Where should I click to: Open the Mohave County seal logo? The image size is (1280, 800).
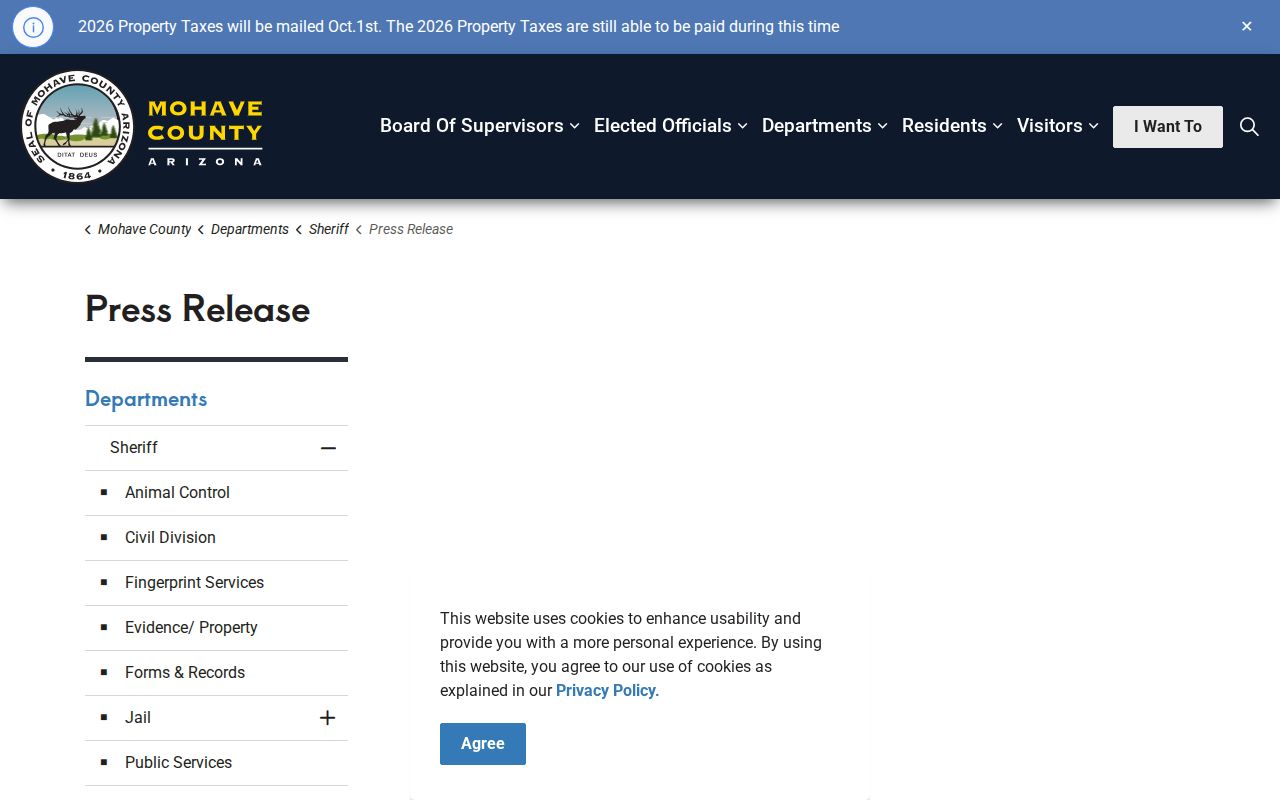(x=77, y=126)
